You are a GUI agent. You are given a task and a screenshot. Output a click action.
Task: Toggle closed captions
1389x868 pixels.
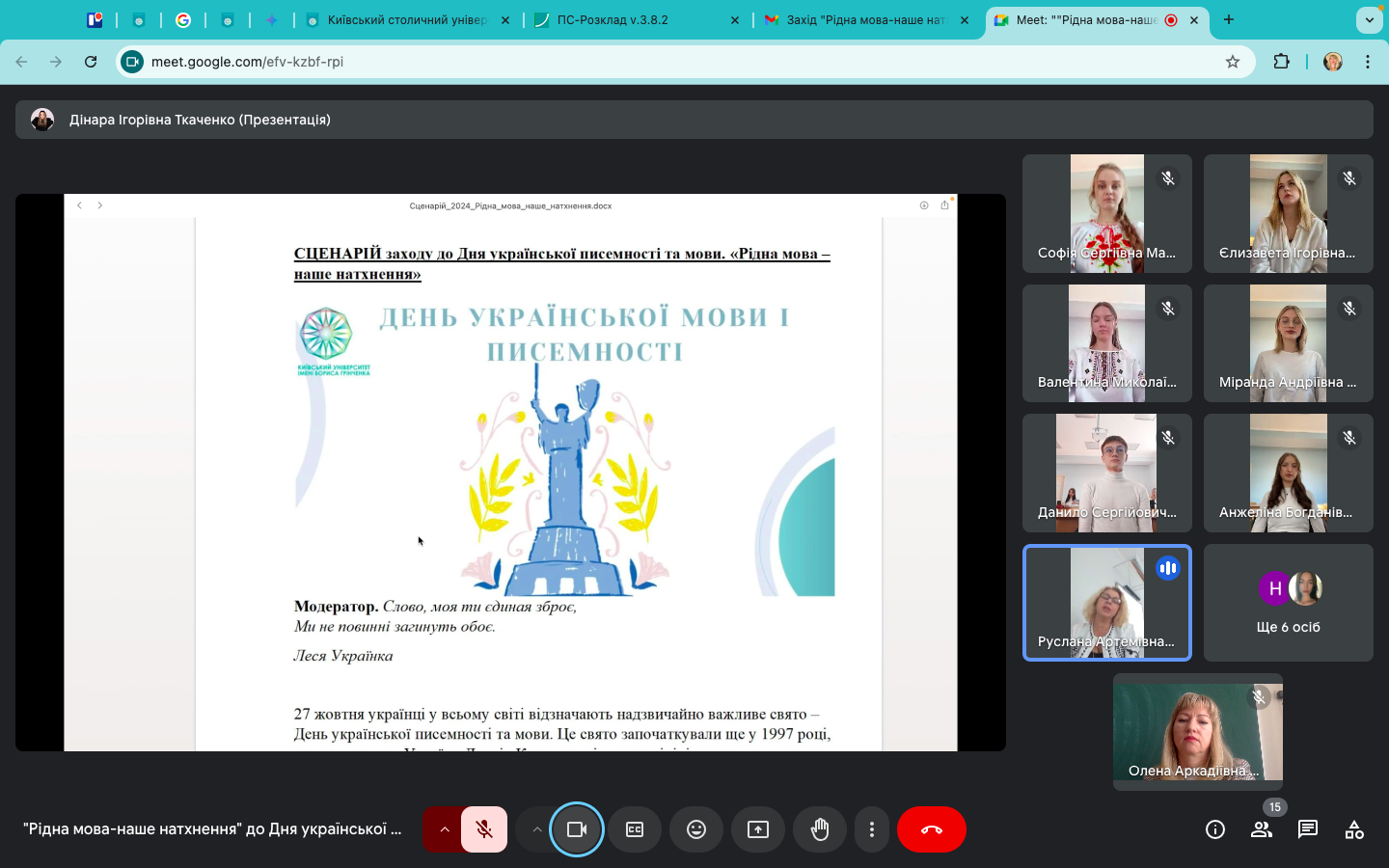coord(635,829)
